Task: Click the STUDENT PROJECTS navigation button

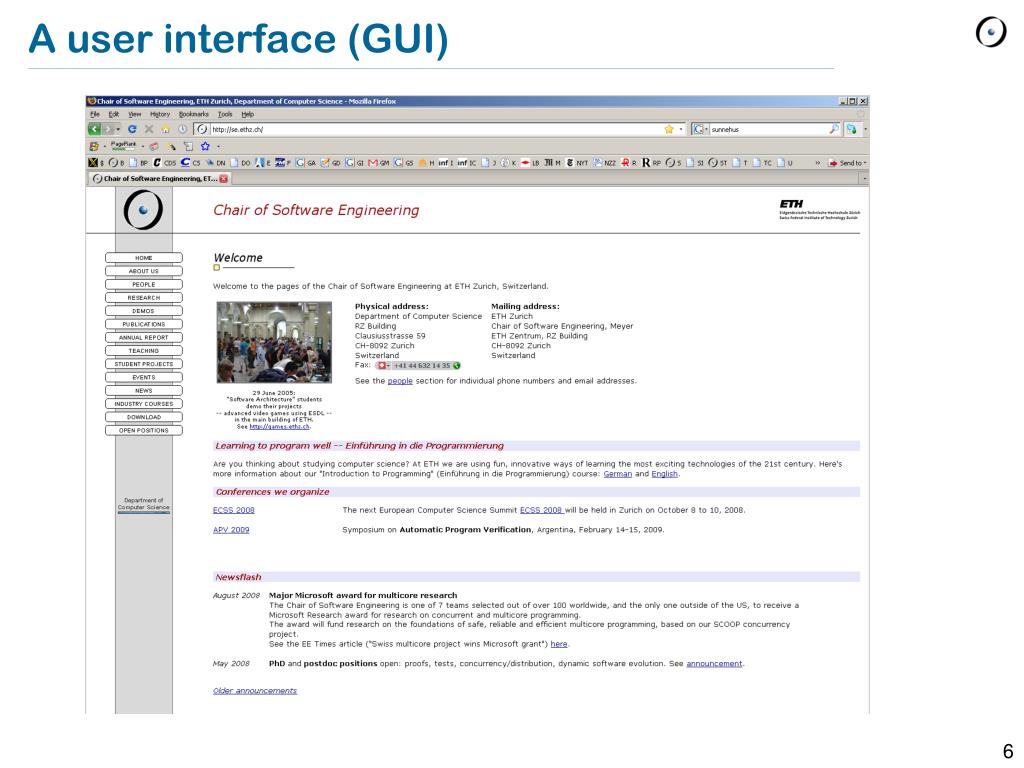Action: pyautogui.click(x=144, y=364)
